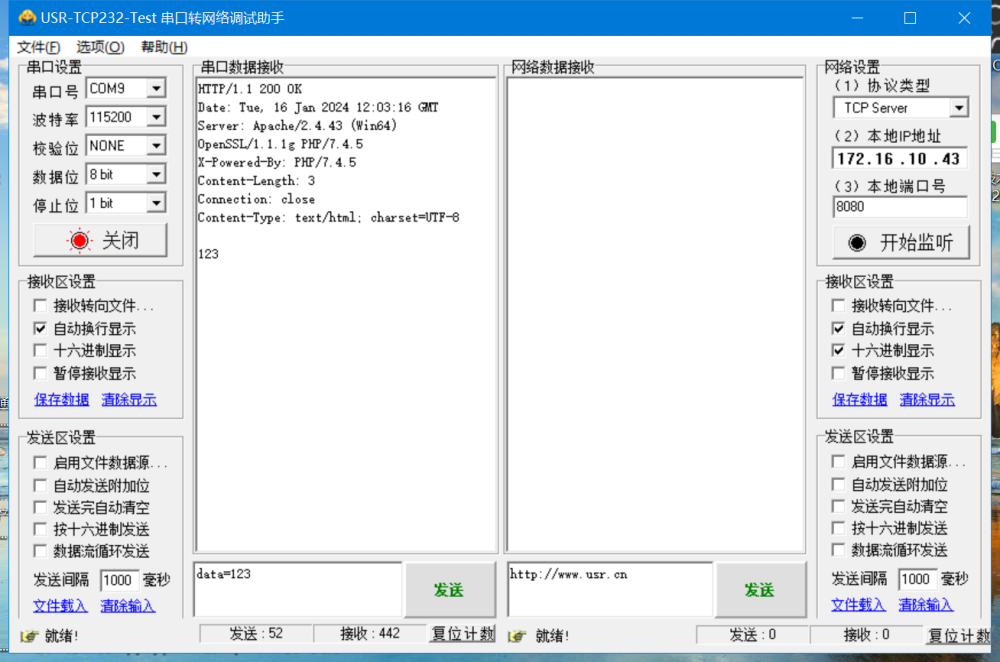Enable serial 数据流循环发送 checkbox
The width and height of the screenshot is (1000, 662).
40,551
